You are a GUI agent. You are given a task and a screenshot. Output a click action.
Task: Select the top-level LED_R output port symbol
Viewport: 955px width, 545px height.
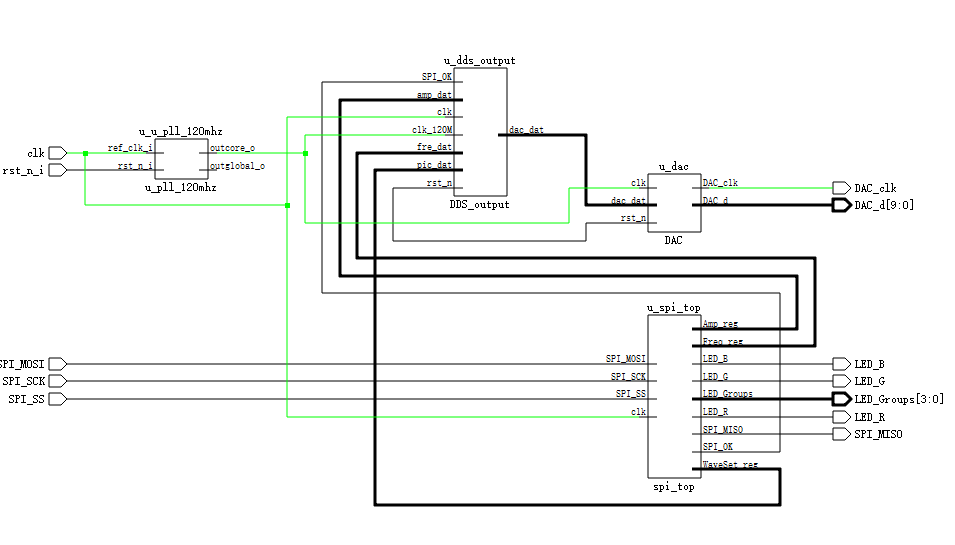click(841, 417)
